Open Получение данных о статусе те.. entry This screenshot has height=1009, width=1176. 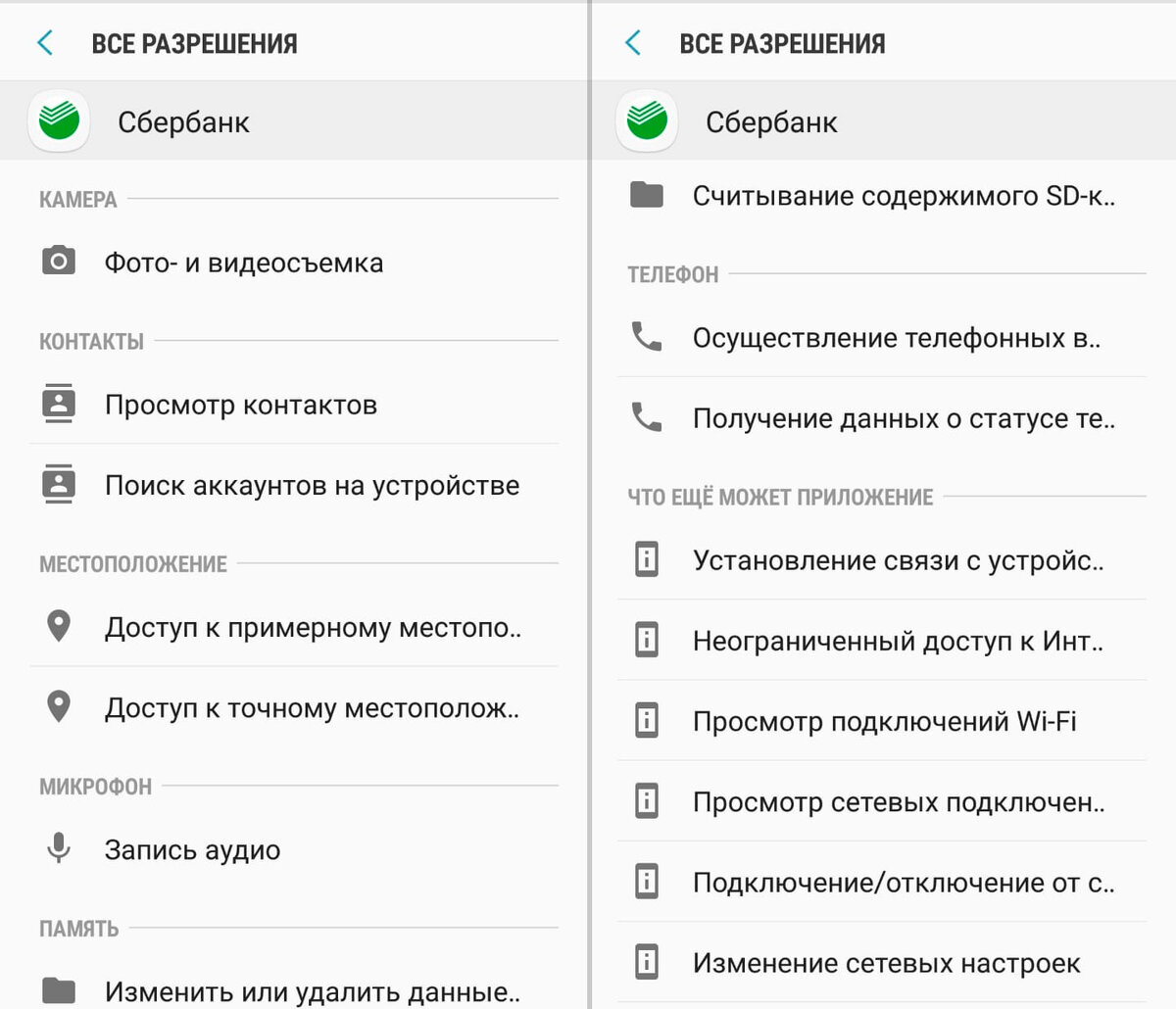882,418
